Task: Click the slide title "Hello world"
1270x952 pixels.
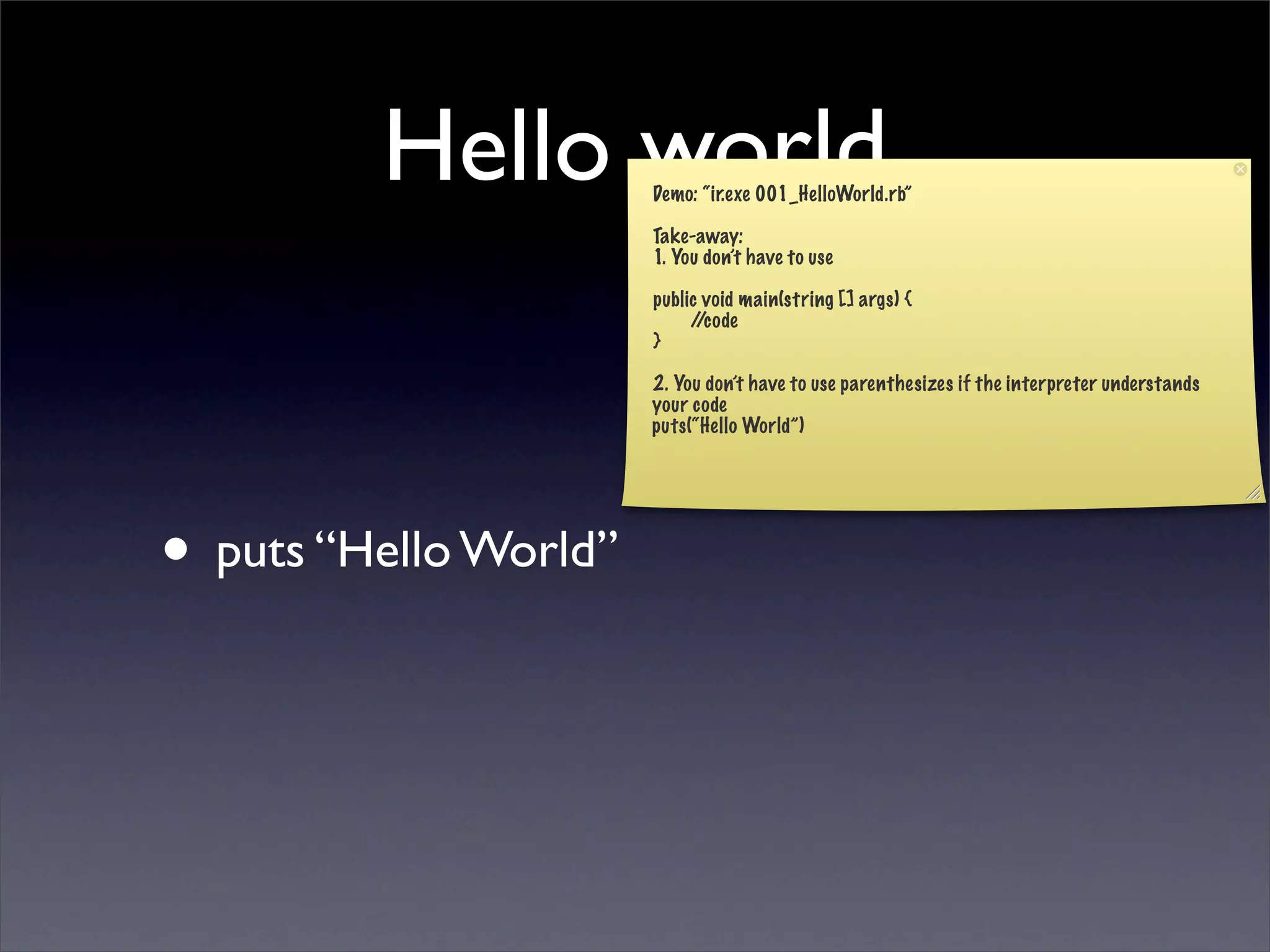Action: coord(634,144)
